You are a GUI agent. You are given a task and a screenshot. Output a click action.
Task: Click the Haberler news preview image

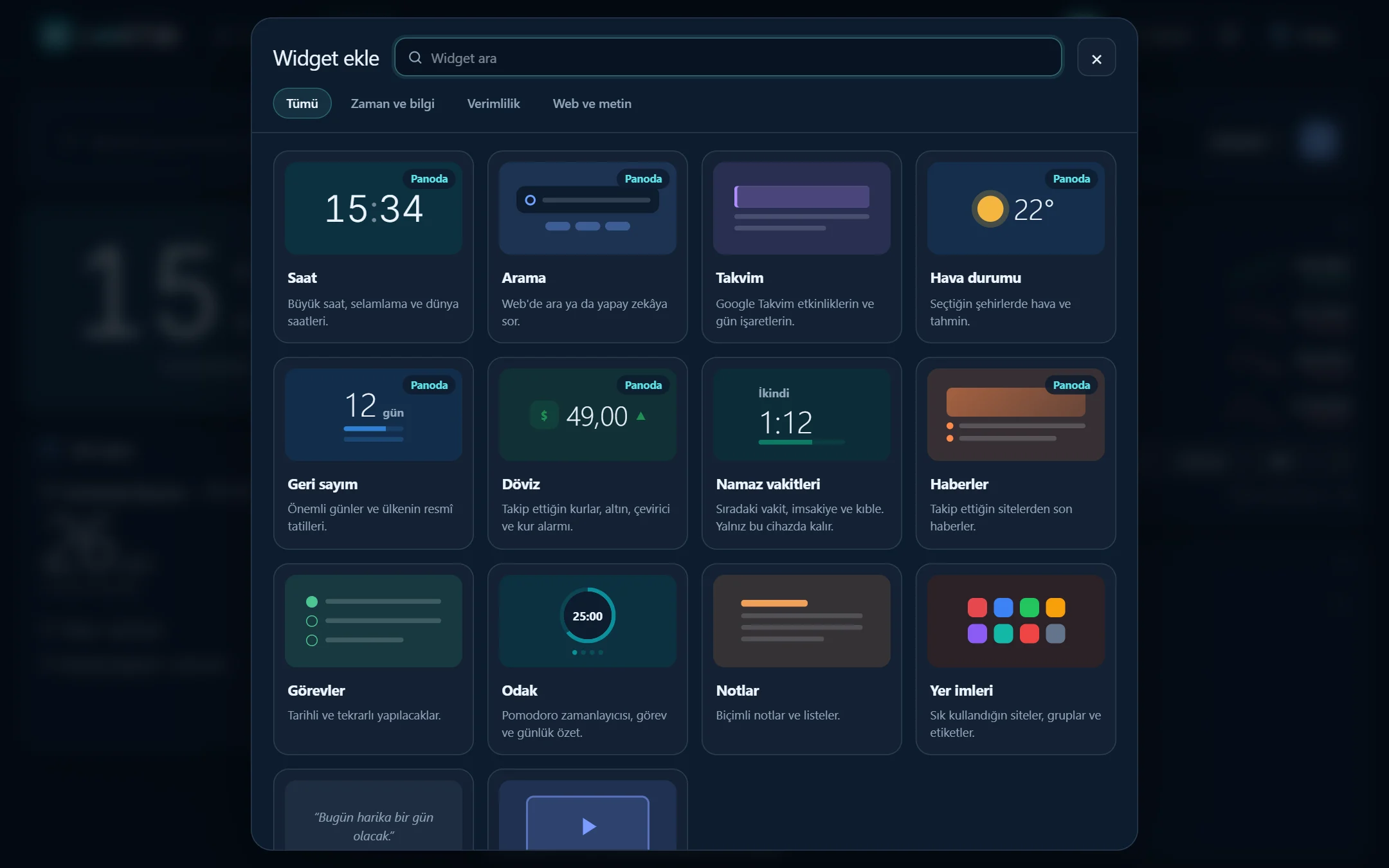click(1016, 415)
